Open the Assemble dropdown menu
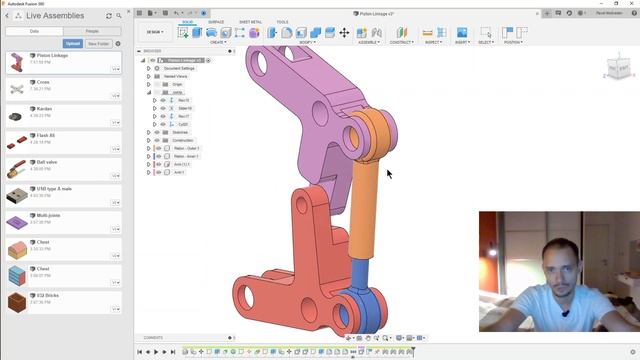Viewport: 640px width, 360px height. (369, 42)
